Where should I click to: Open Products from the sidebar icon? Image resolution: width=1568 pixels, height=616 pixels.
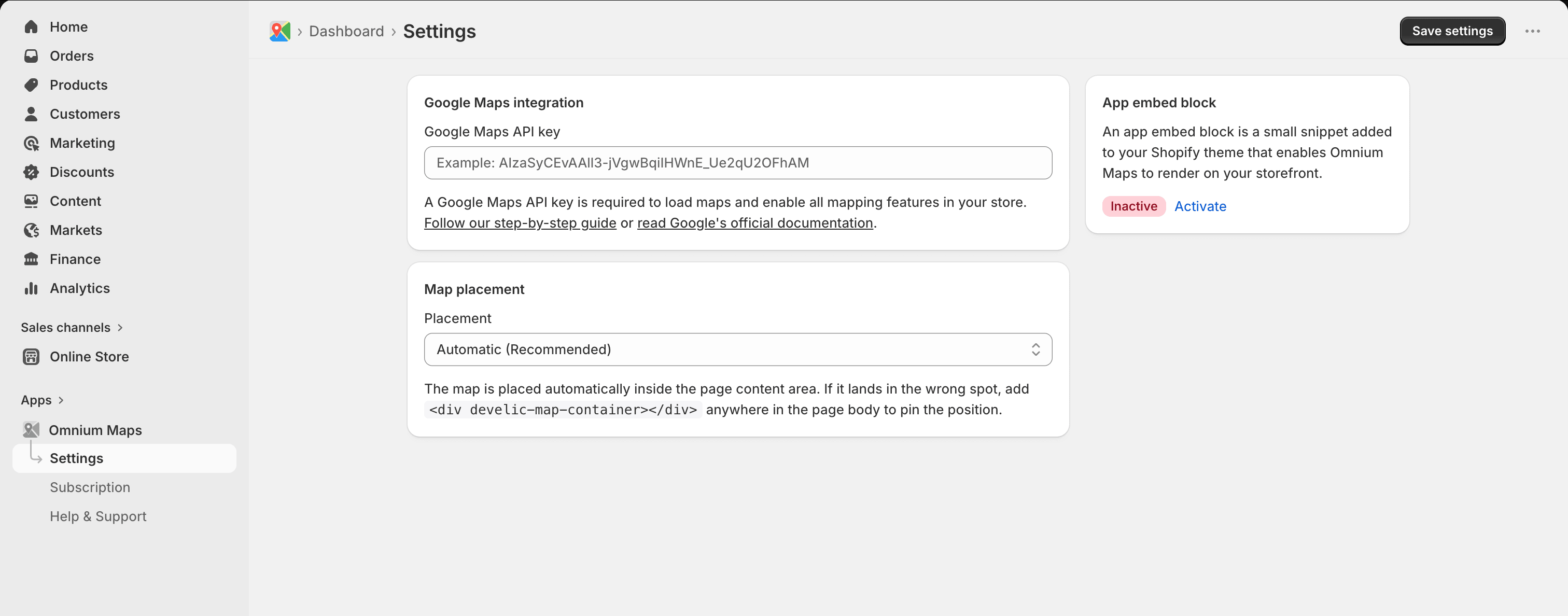pyautogui.click(x=31, y=85)
